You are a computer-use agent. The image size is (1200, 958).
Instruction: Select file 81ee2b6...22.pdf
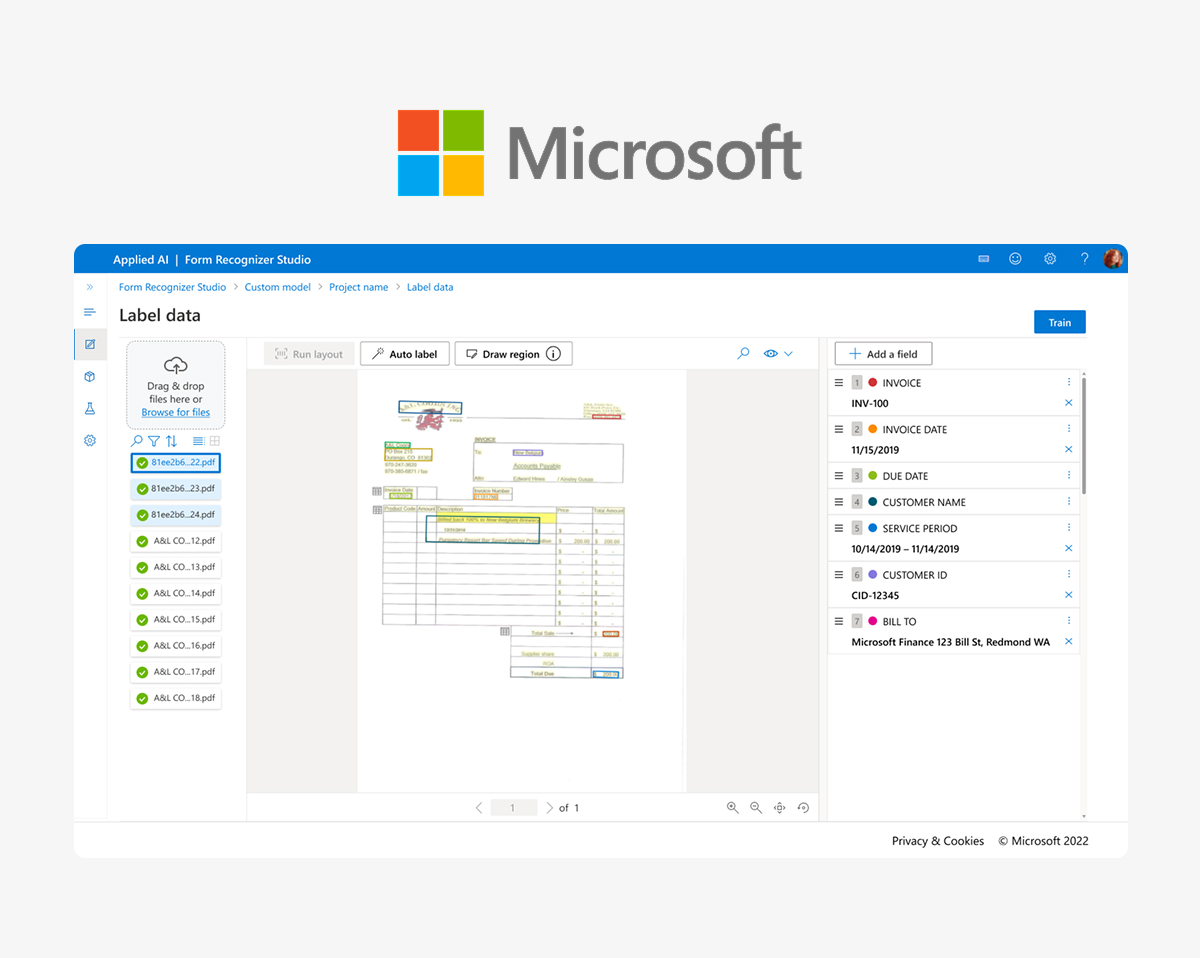pyautogui.click(x=176, y=463)
